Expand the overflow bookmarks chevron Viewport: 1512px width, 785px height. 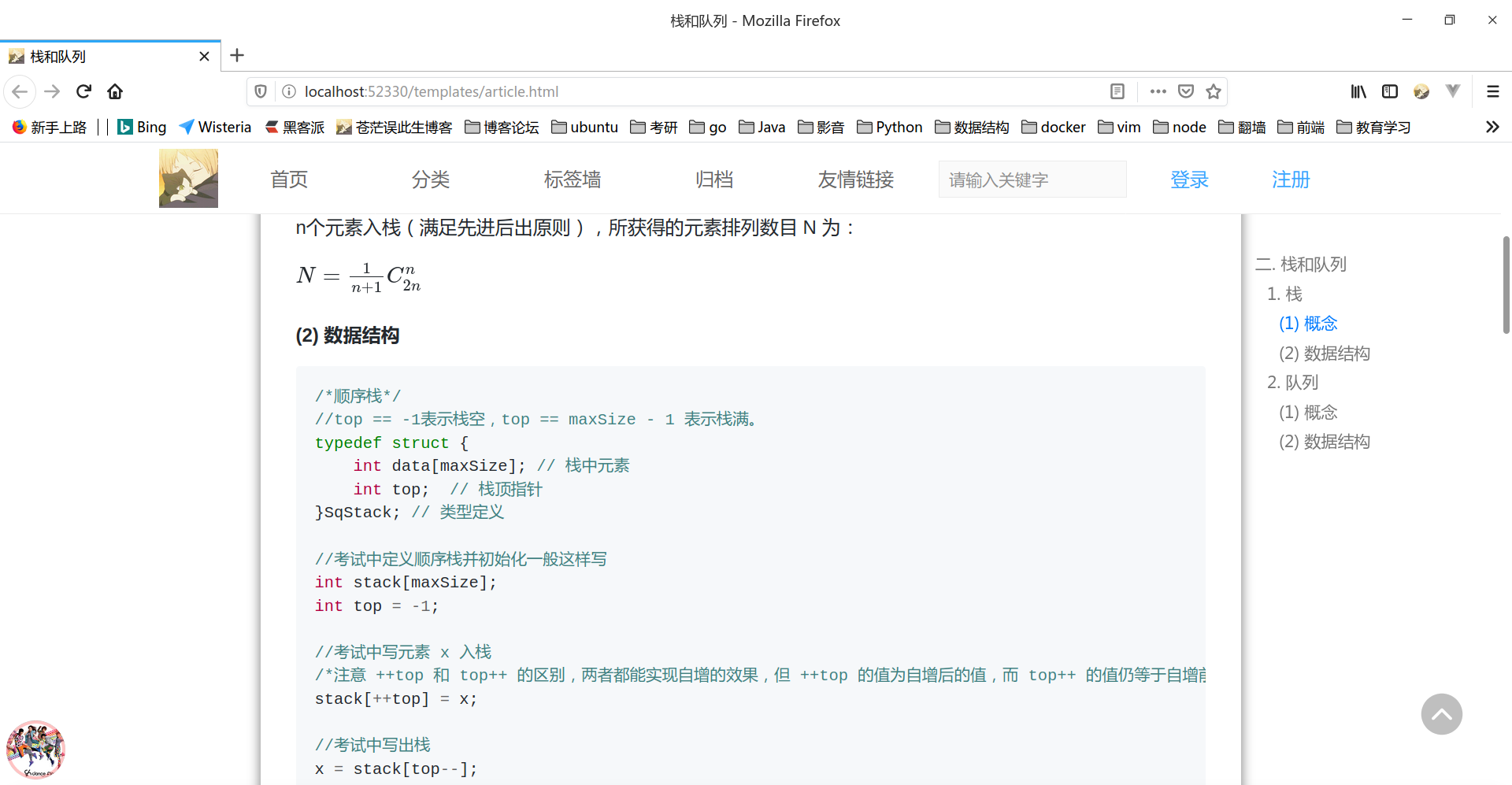point(1491,127)
